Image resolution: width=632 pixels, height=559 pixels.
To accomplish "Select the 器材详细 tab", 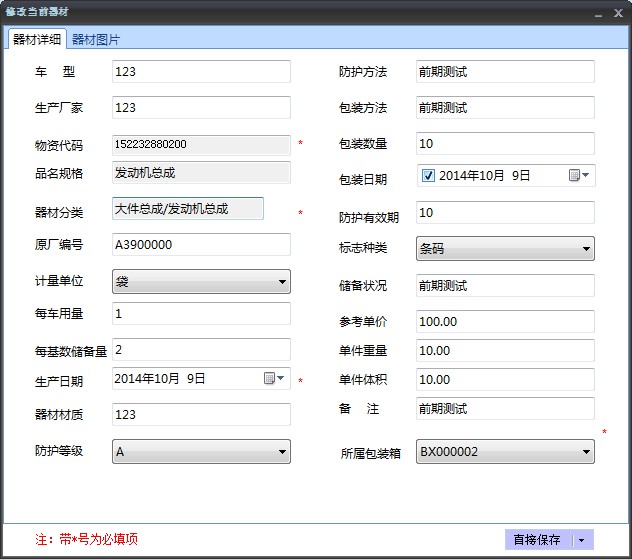I will [37, 39].
